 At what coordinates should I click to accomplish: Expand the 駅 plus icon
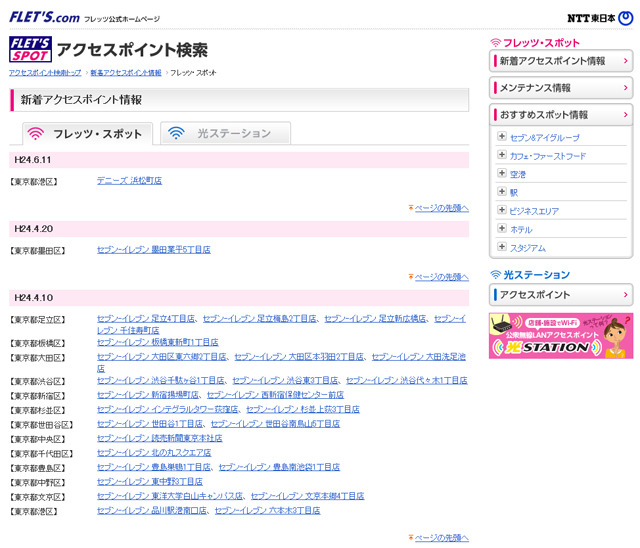(502, 191)
